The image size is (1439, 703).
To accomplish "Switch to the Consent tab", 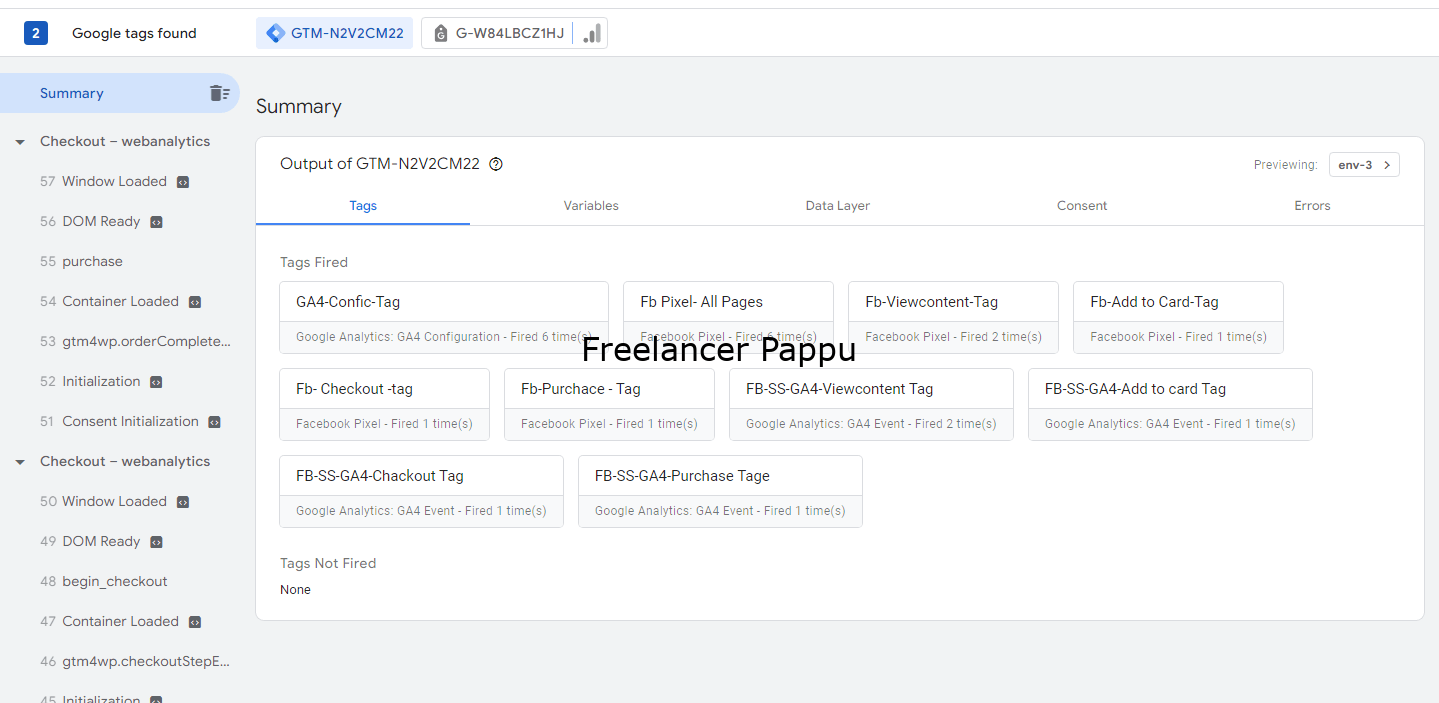I will (x=1082, y=205).
